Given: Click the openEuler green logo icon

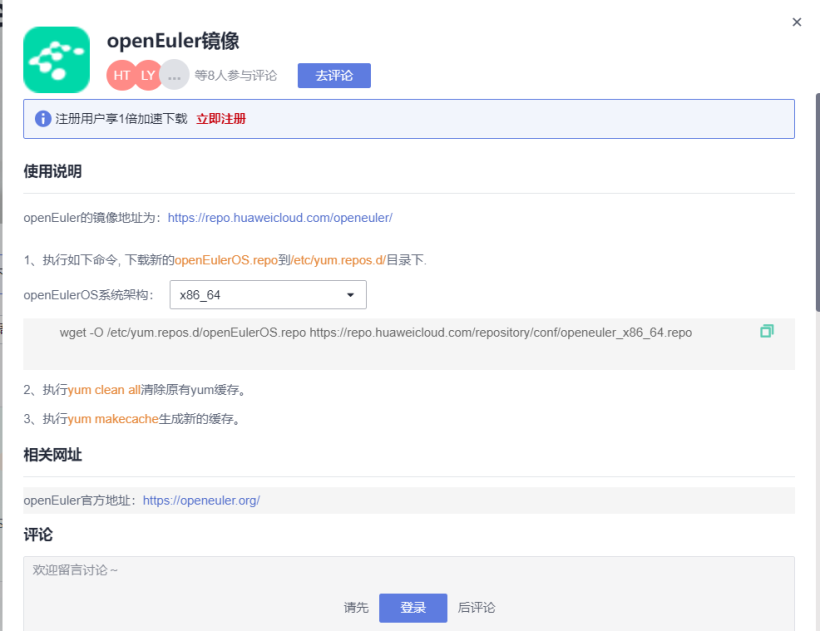Looking at the screenshot, I should pos(56,60).
